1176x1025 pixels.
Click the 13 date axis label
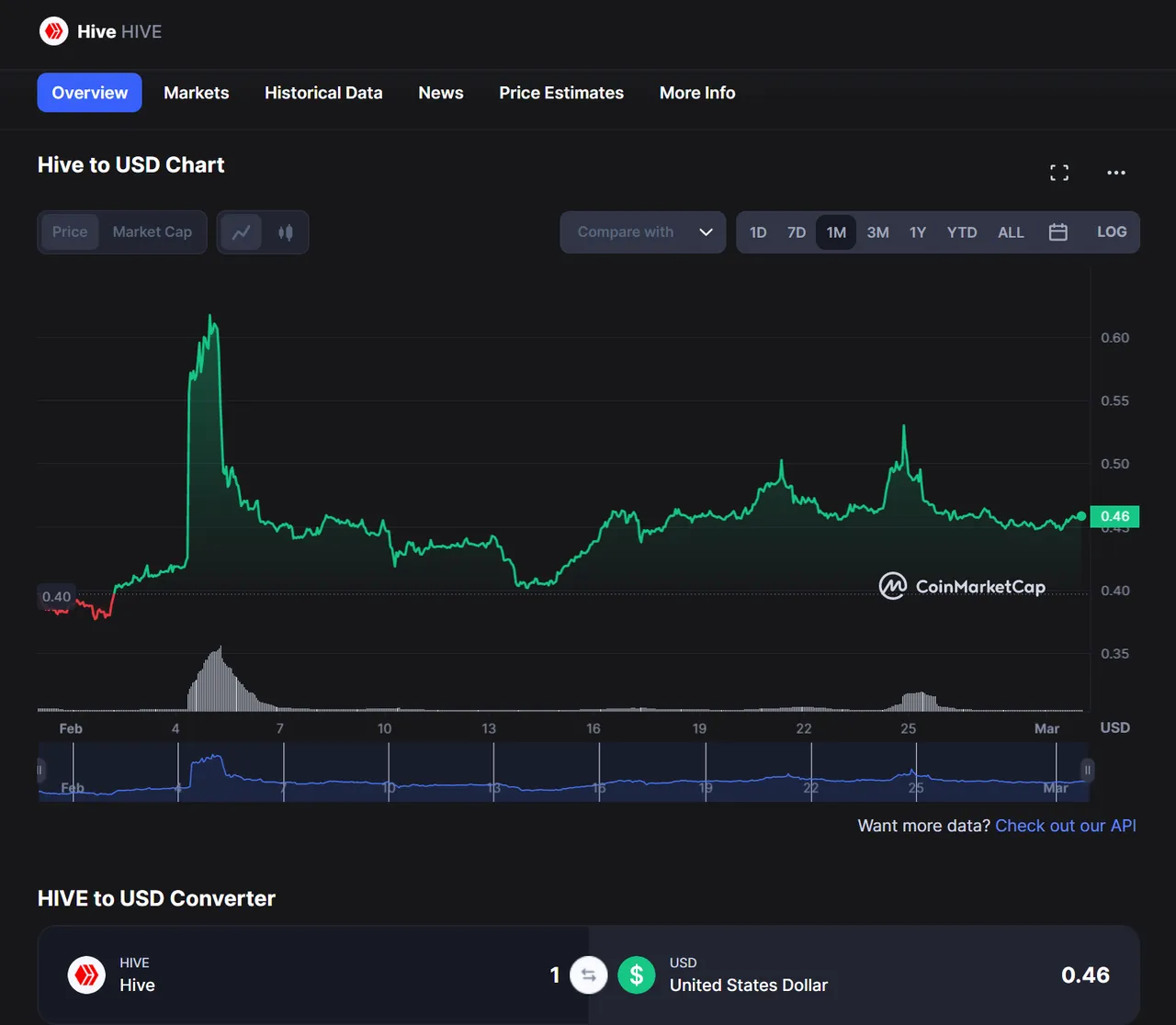(x=489, y=728)
